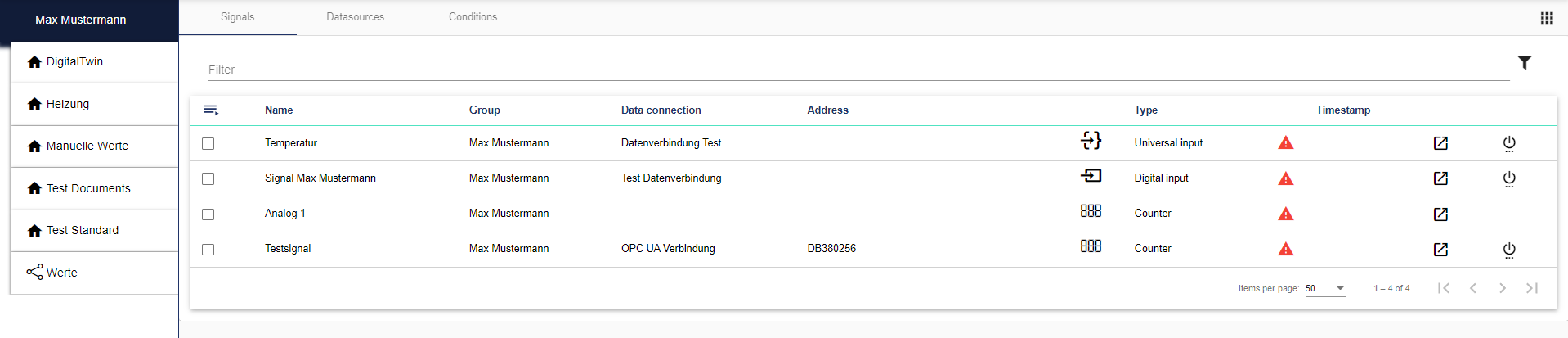The image size is (1568, 338).
Task: Jump to last page button
Action: coord(1532,288)
